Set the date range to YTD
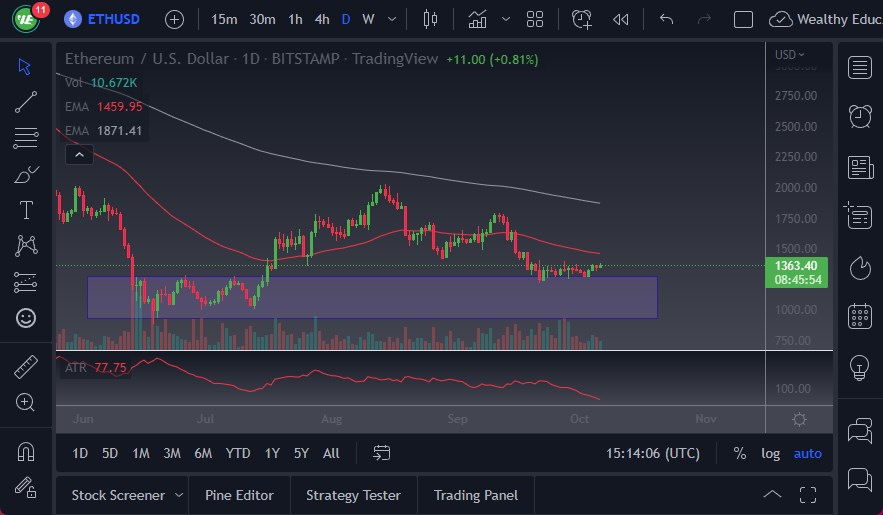 (237, 453)
